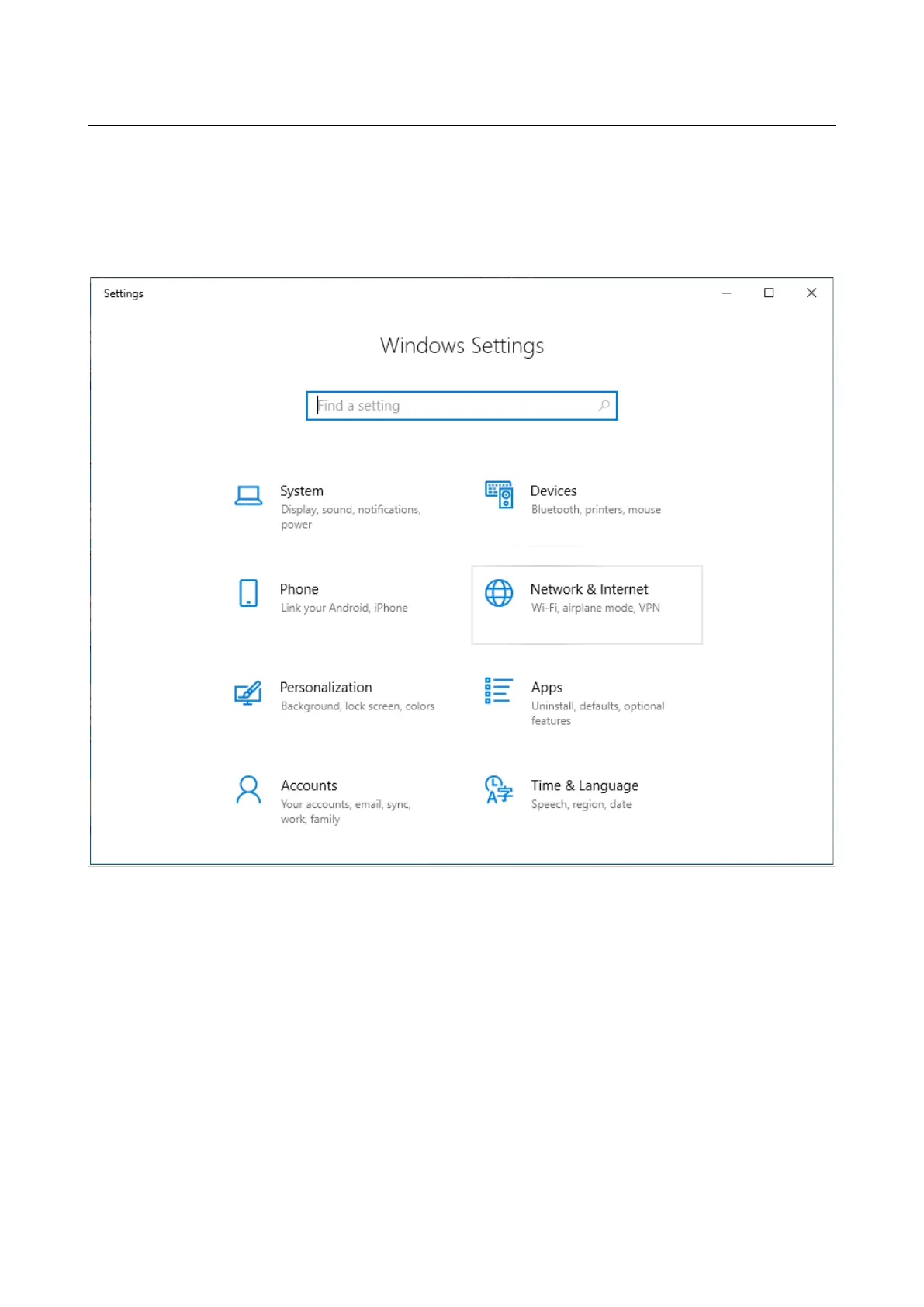Open the Network & Internet title

(x=590, y=589)
